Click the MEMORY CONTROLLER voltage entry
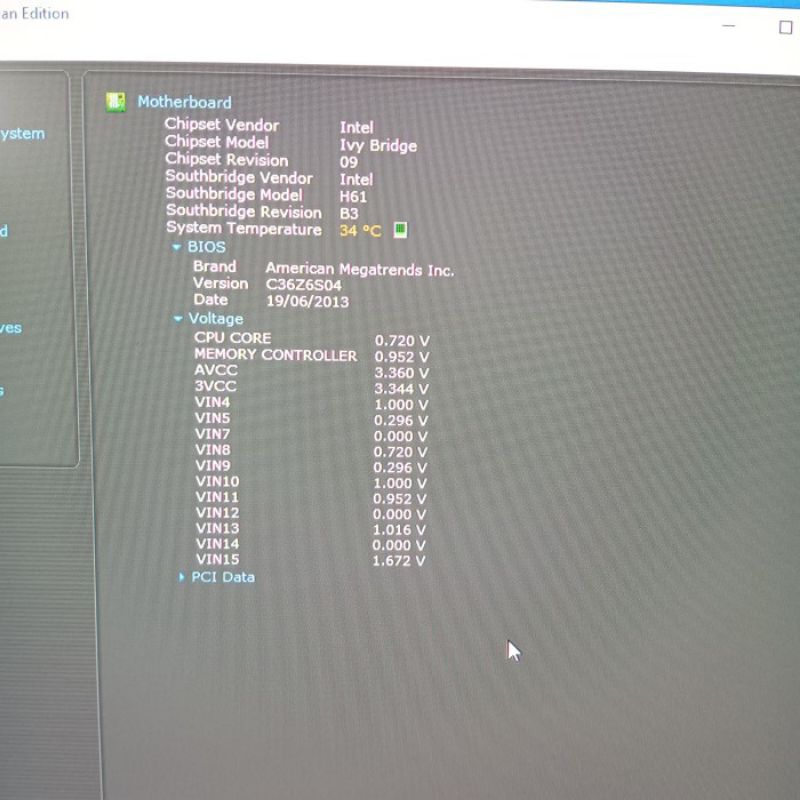Screen dimensions: 800x800 (x=310, y=356)
